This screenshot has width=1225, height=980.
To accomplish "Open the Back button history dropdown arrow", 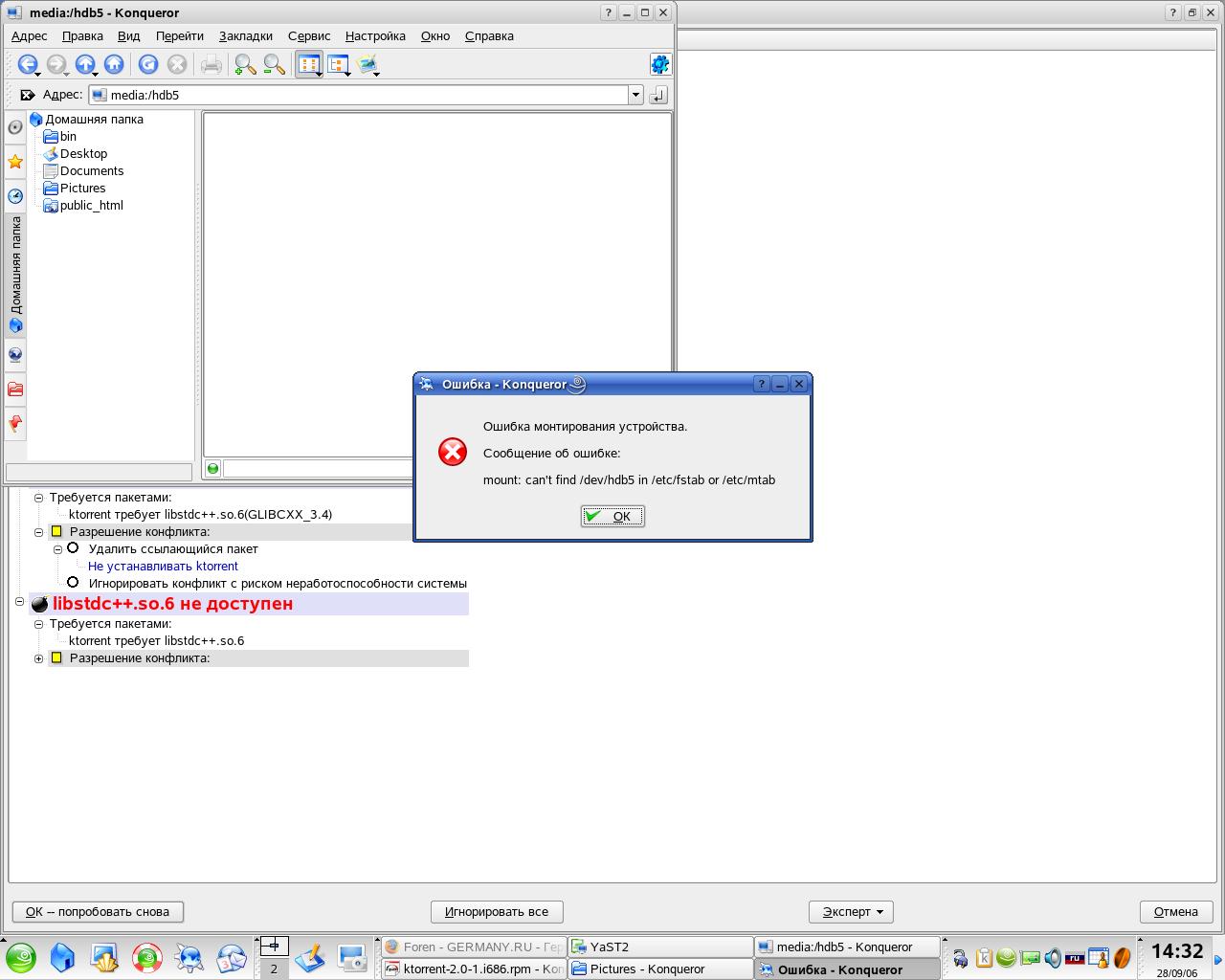I will [x=37, y=74].
